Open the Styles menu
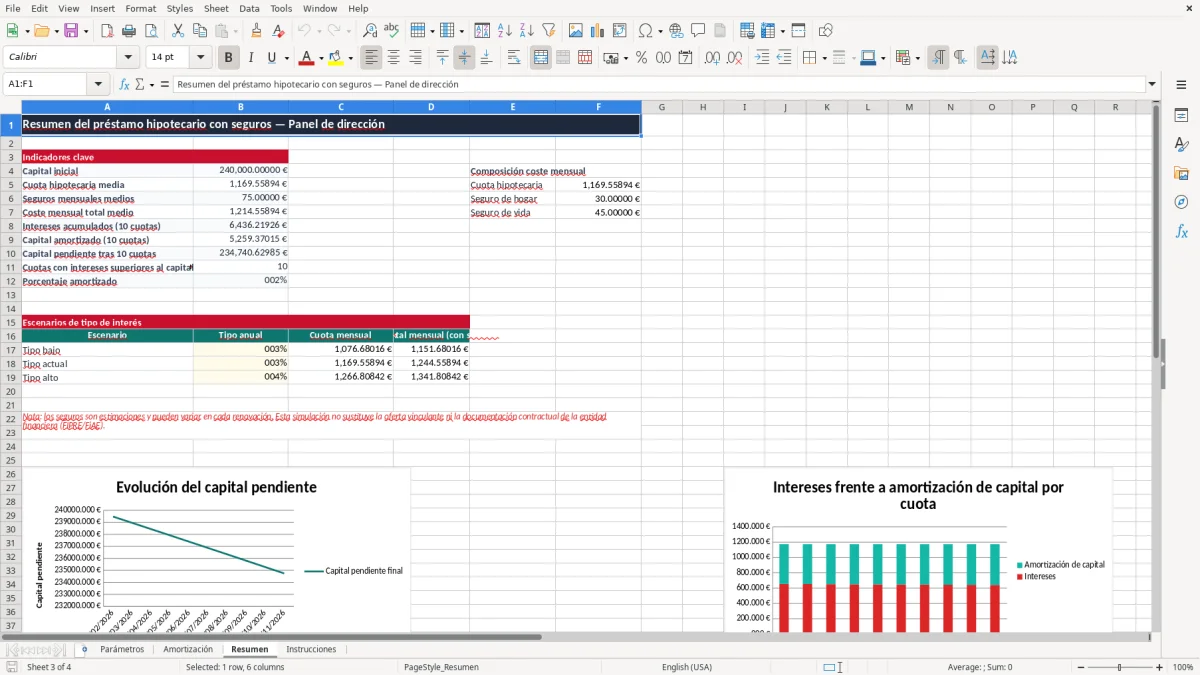Viewport: 1200px width, 675px height. coord(180,8)
